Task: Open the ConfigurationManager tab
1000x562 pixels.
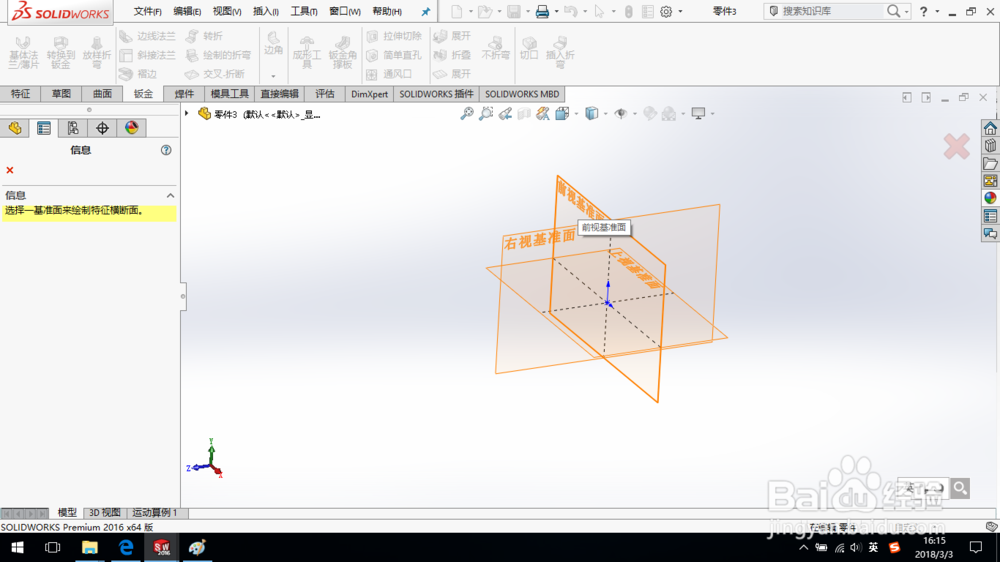Action: tap(73, 128)
